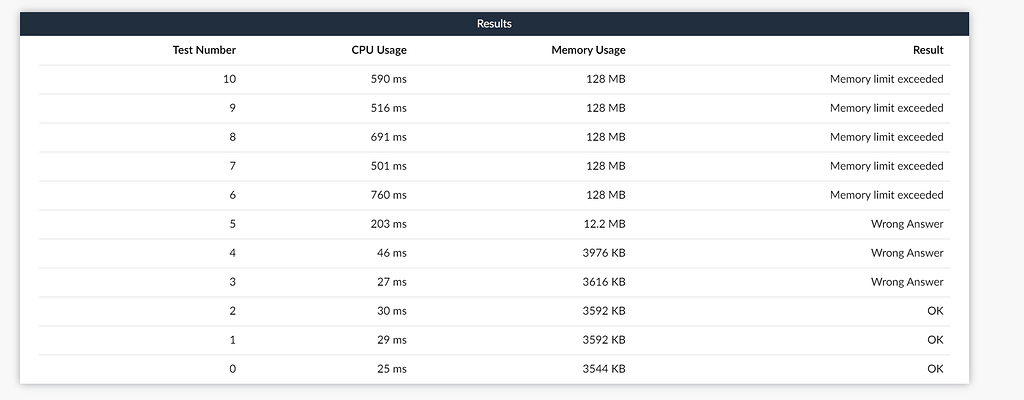Click Wrong Answer result for test 3

point(907,282)
